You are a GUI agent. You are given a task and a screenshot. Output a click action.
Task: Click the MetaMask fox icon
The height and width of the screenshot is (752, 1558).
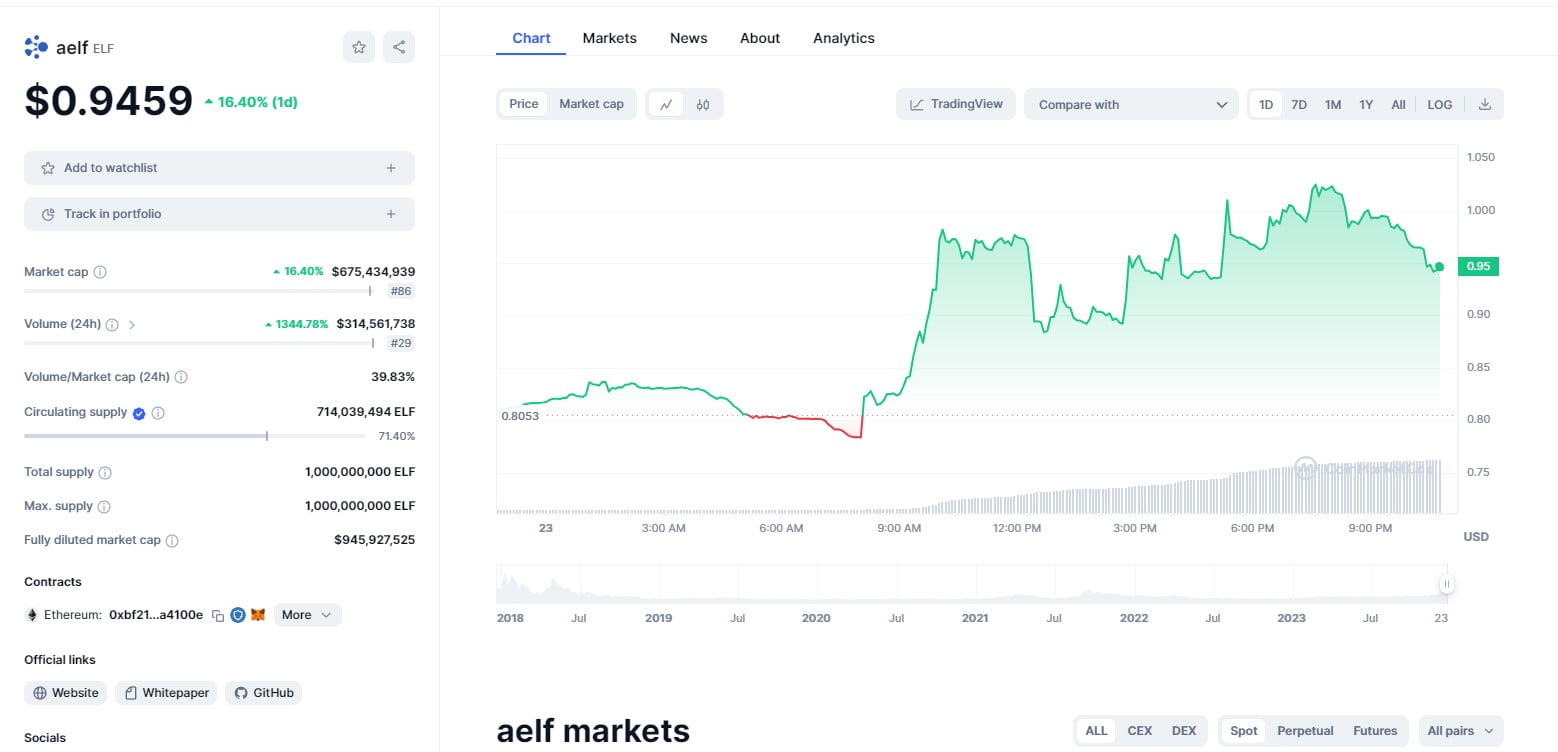[x=258, y=615]
